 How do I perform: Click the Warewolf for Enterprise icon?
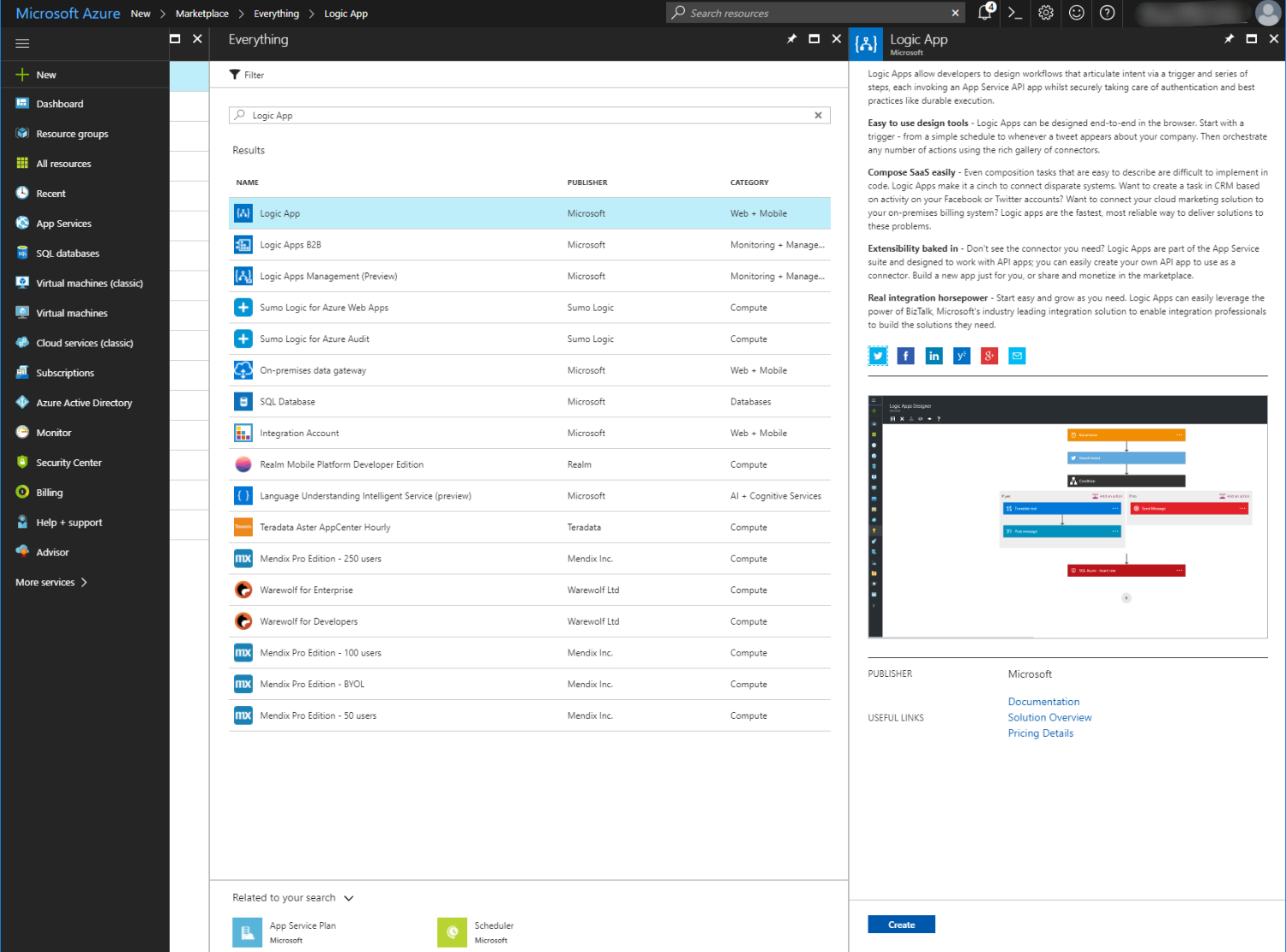tap(243, 590)
